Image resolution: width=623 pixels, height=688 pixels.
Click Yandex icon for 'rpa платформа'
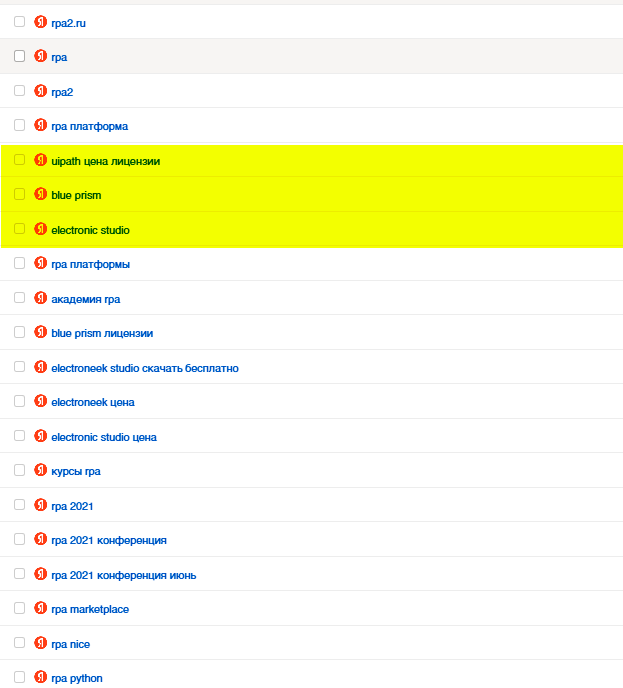coord(40,125)
